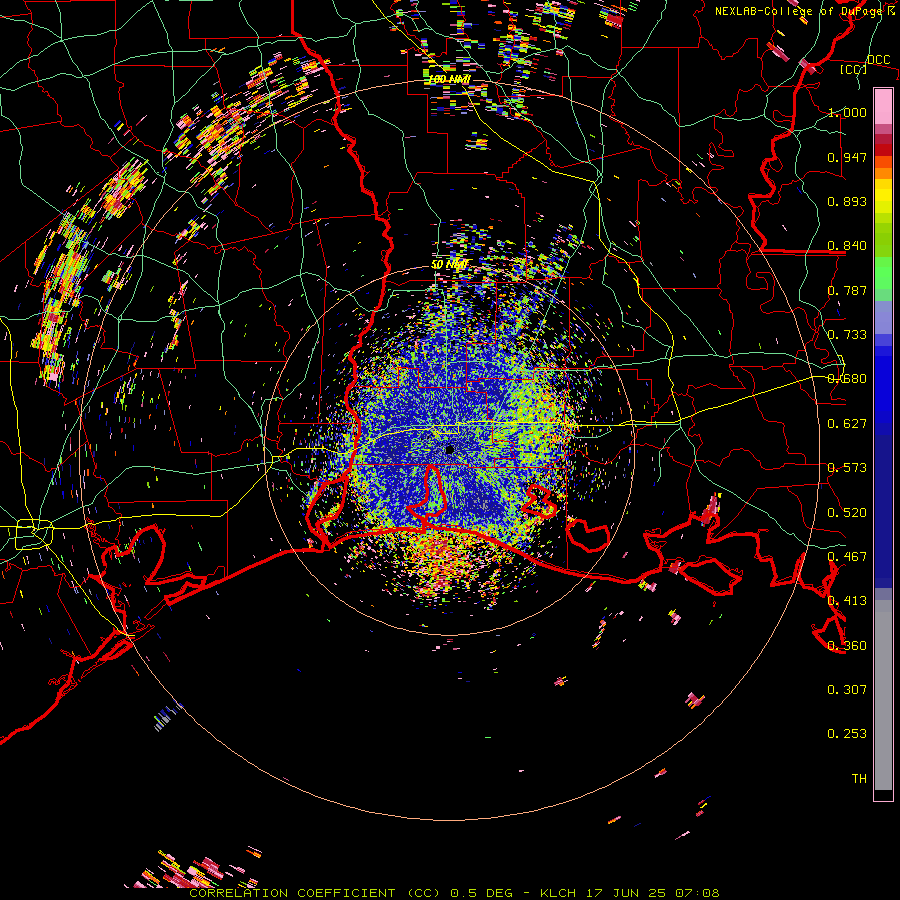Click the DCC product label above legend
The width and height of the screenshot is (900, 900).
point(878,60)
